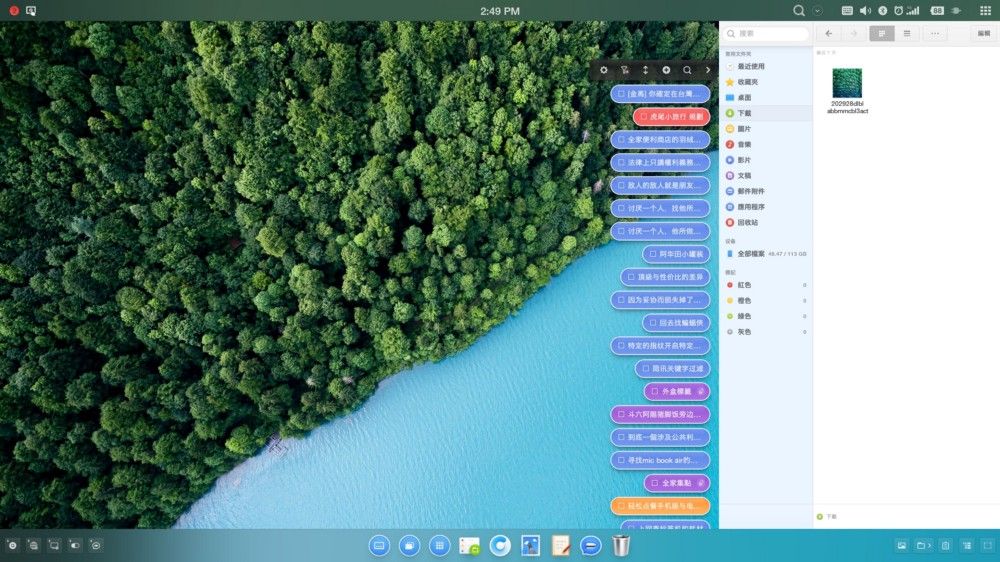Click the 全部檔案 storage entry
This screenshot has width=1000, height=562.
751,254
